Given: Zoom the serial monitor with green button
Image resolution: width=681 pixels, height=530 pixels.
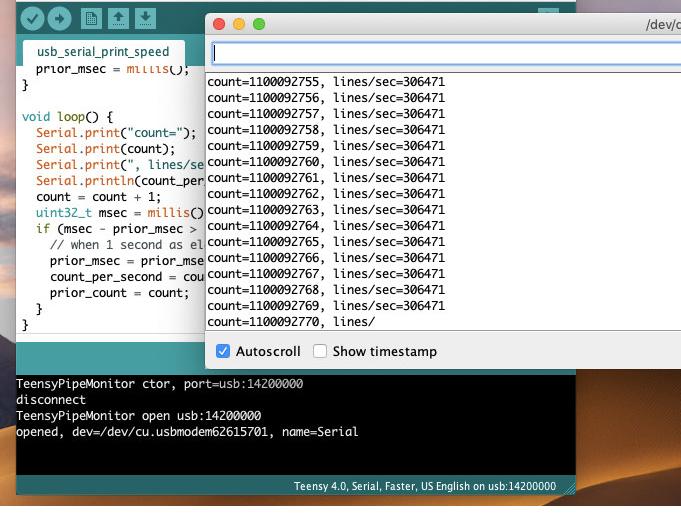Looking at the screenshot, I should click(x=259, y=24).
